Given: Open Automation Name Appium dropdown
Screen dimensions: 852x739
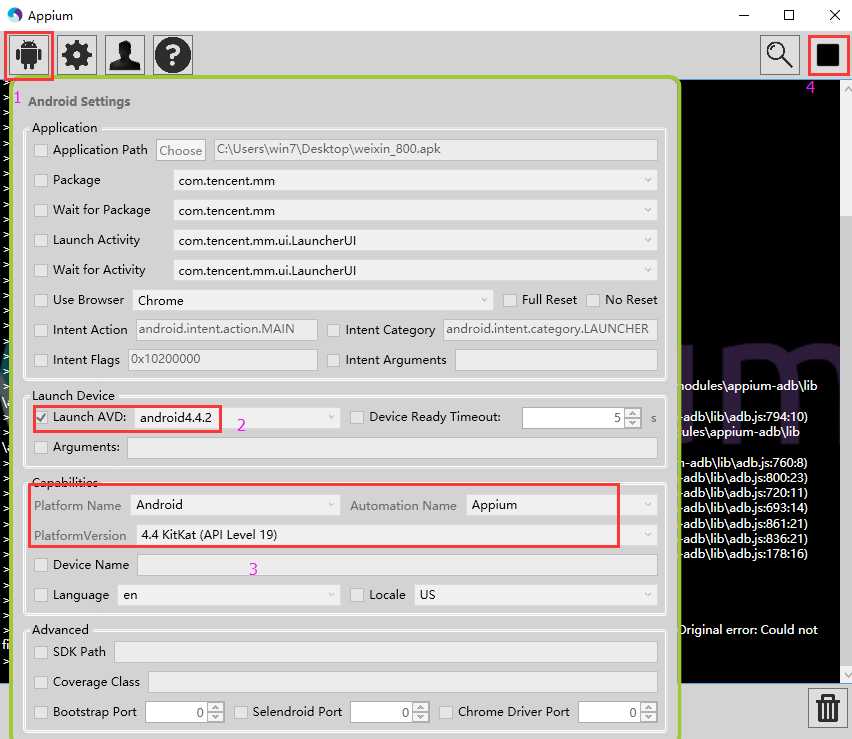Looking at the screenshot, I should (561, 505).
